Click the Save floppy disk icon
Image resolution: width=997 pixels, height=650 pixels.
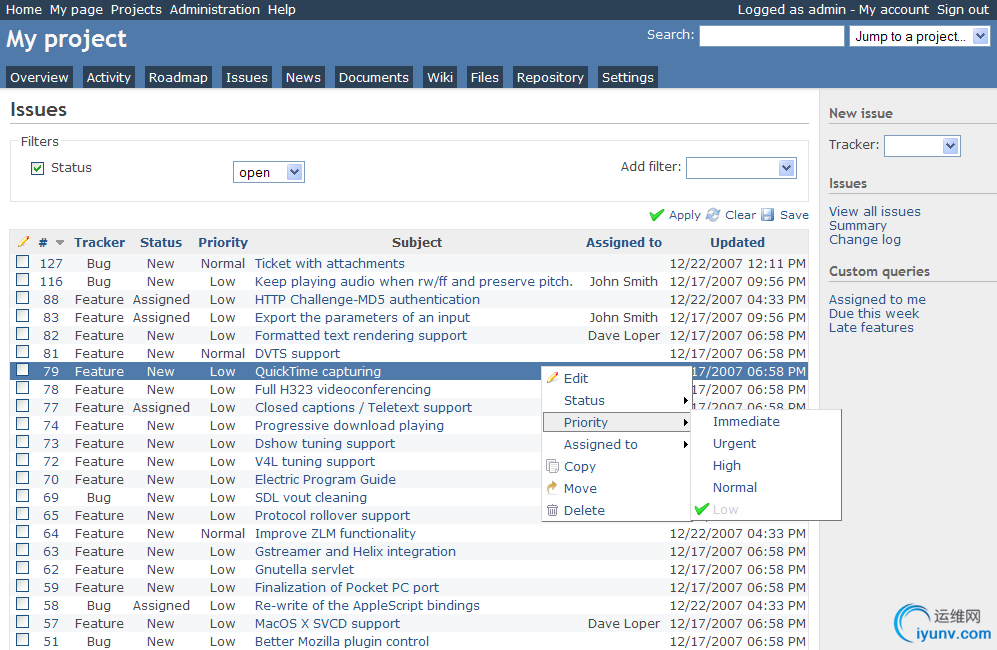(x=767, y=215)
